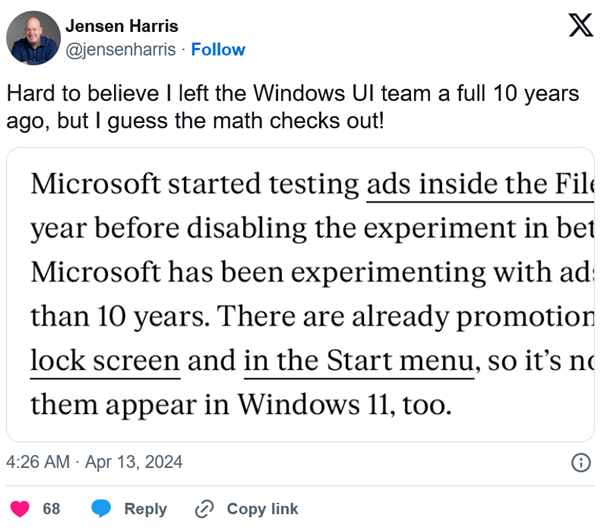Open the Twitter info circle icon
The width and height of the screenshot is (600, 530).
coord(579,463)
